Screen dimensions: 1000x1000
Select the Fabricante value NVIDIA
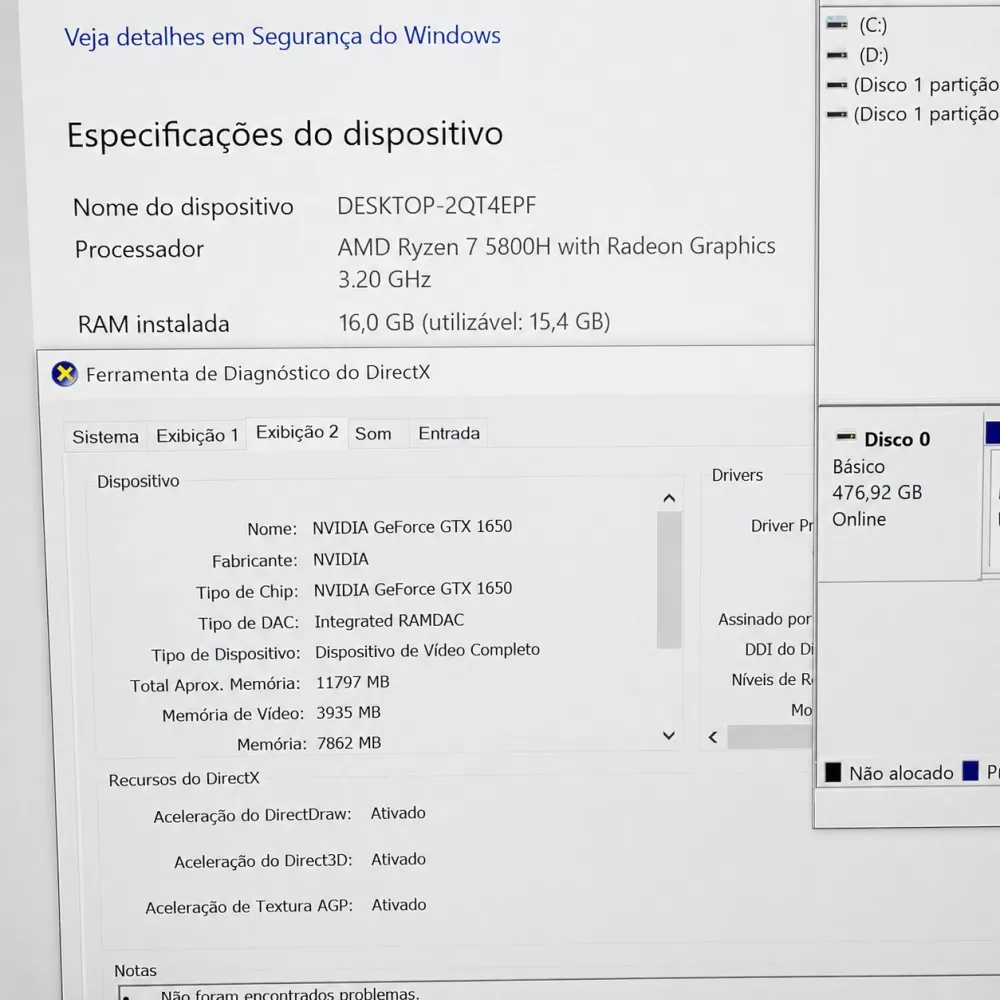tap(341, 559)
